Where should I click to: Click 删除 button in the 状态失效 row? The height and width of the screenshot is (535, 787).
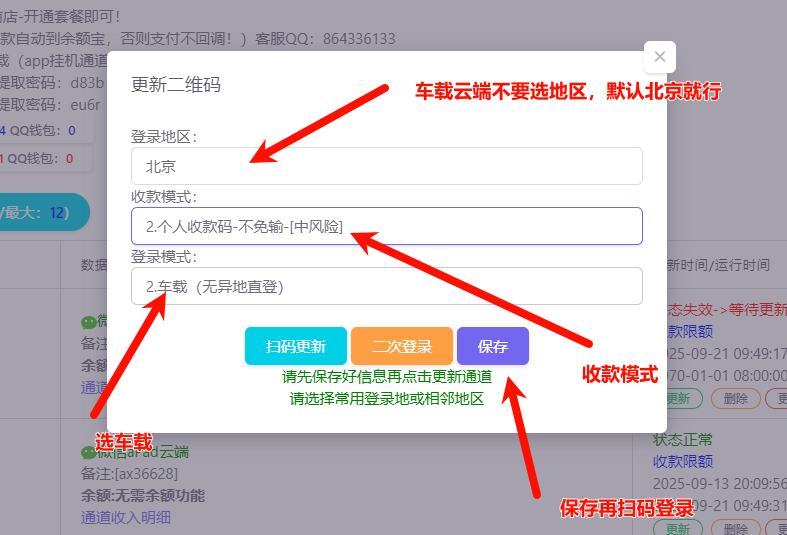[x=735, y=398]
